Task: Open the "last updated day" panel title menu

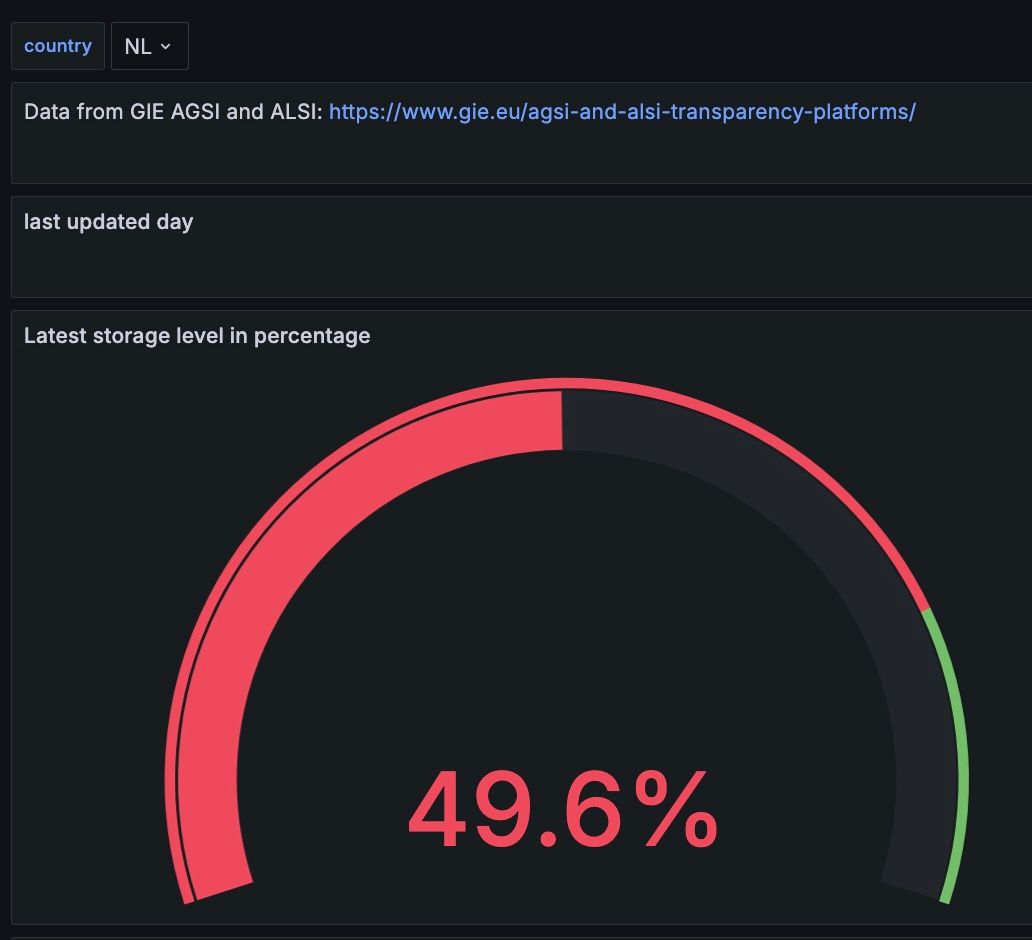Action: 108,221
